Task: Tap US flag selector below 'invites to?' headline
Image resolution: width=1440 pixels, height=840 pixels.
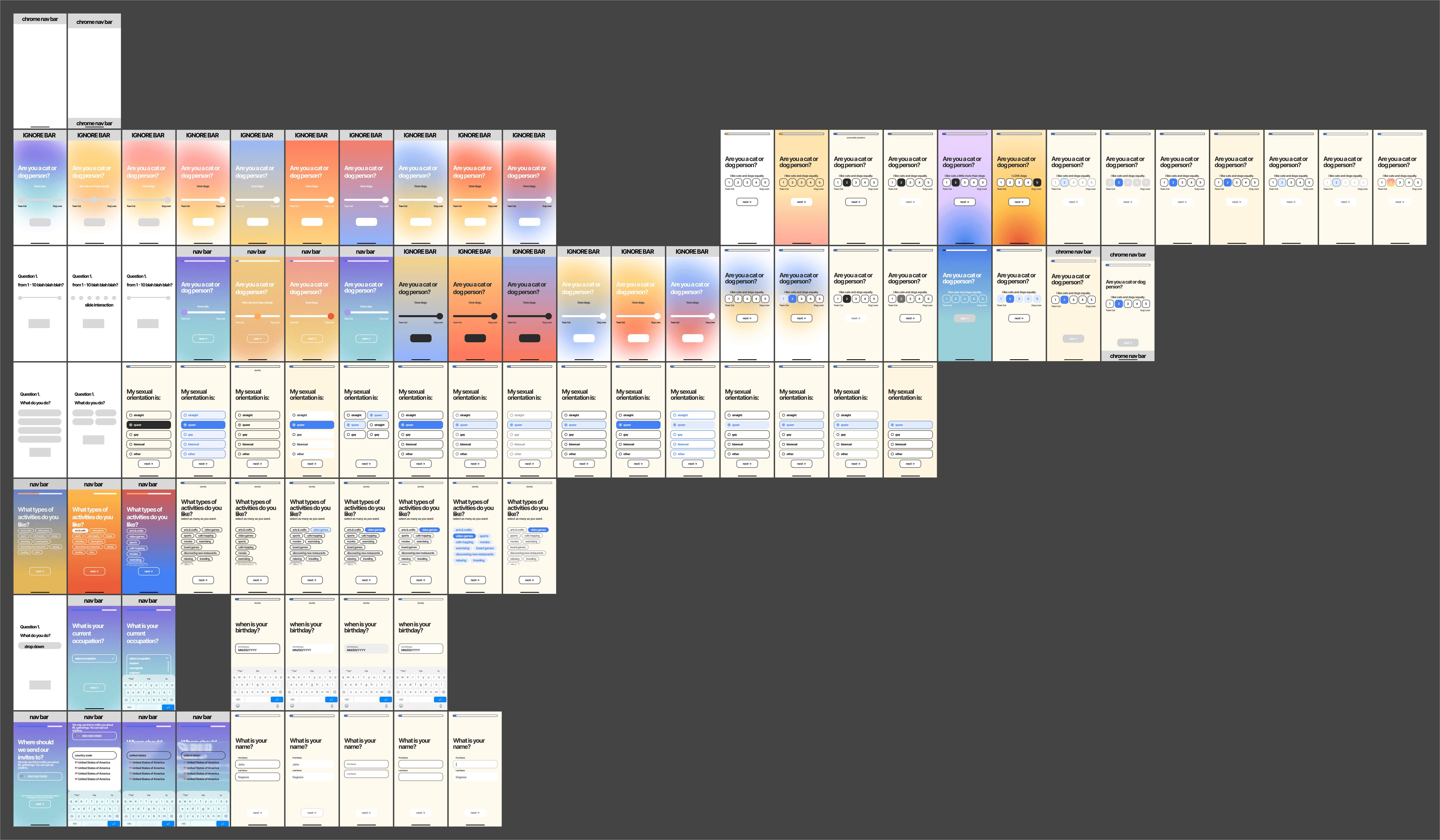Action: pyautogui.click(x=23, y=776)
